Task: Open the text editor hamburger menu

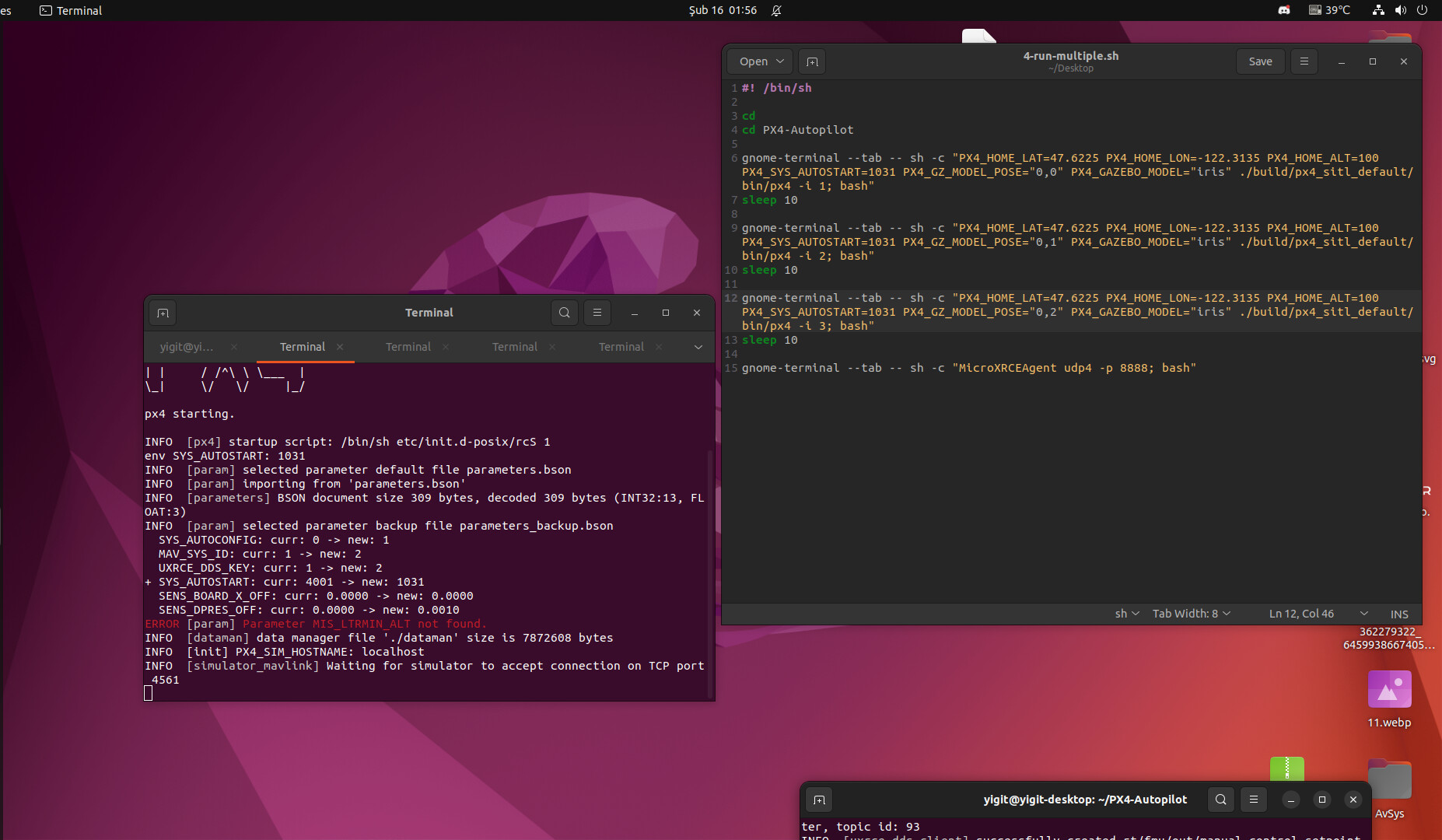Action: click(x=1304, y=61)
